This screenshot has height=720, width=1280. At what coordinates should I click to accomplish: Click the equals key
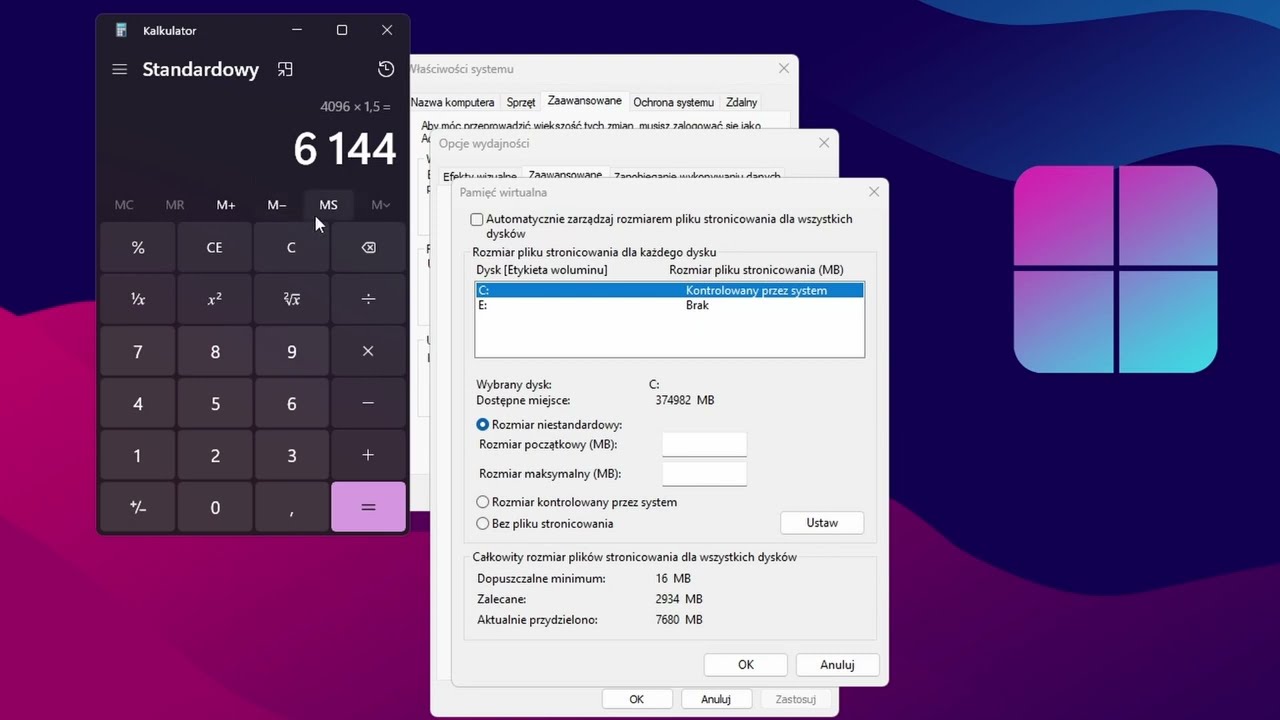[368, 507]
